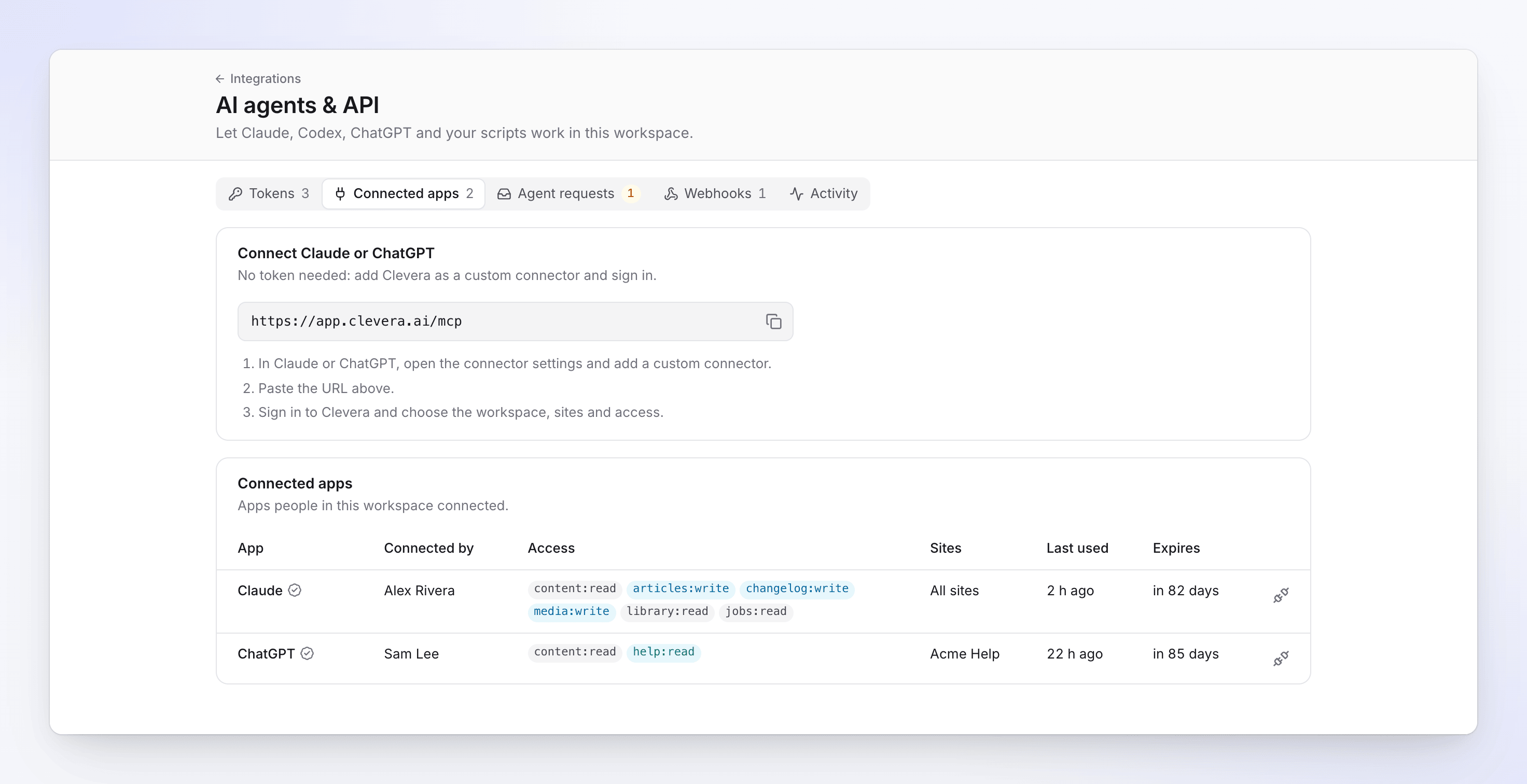Click the webhook icon

(x=671, y=194)
